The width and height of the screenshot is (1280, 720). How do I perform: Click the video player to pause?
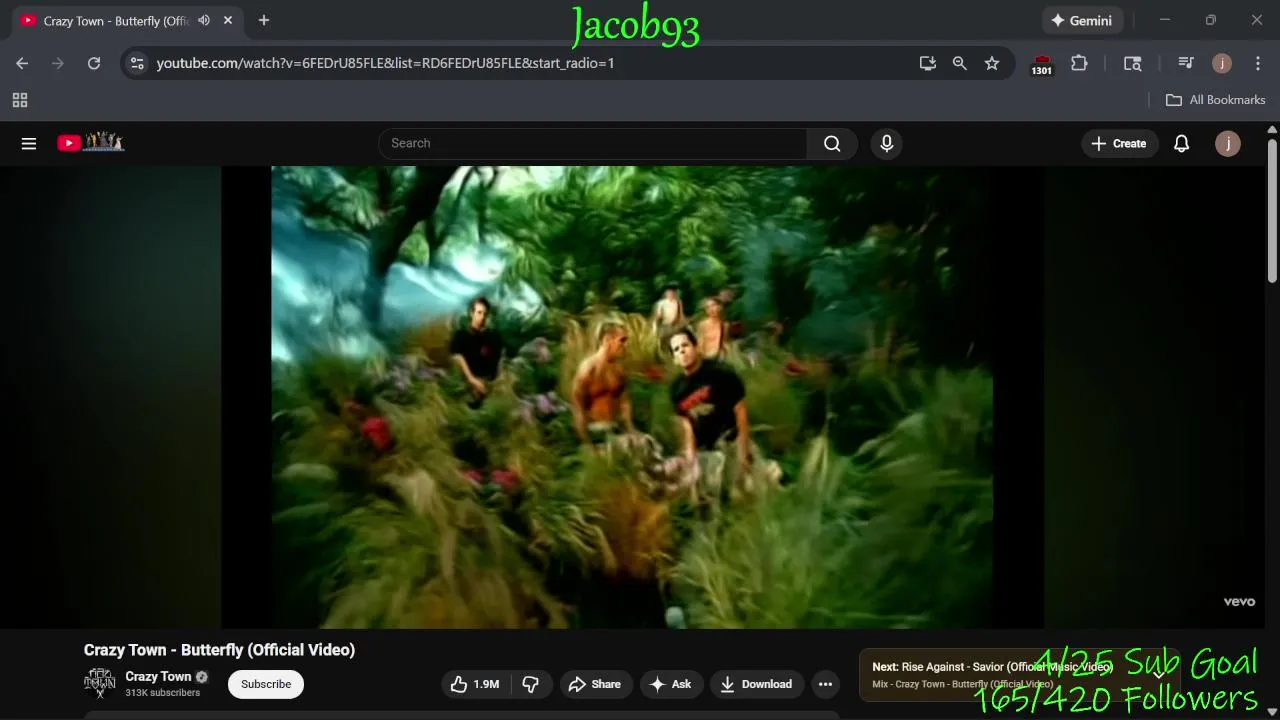(632, 397)
